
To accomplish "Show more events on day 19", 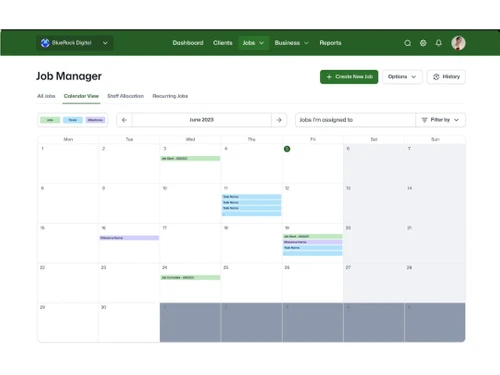I will click(x=313, y=253).
